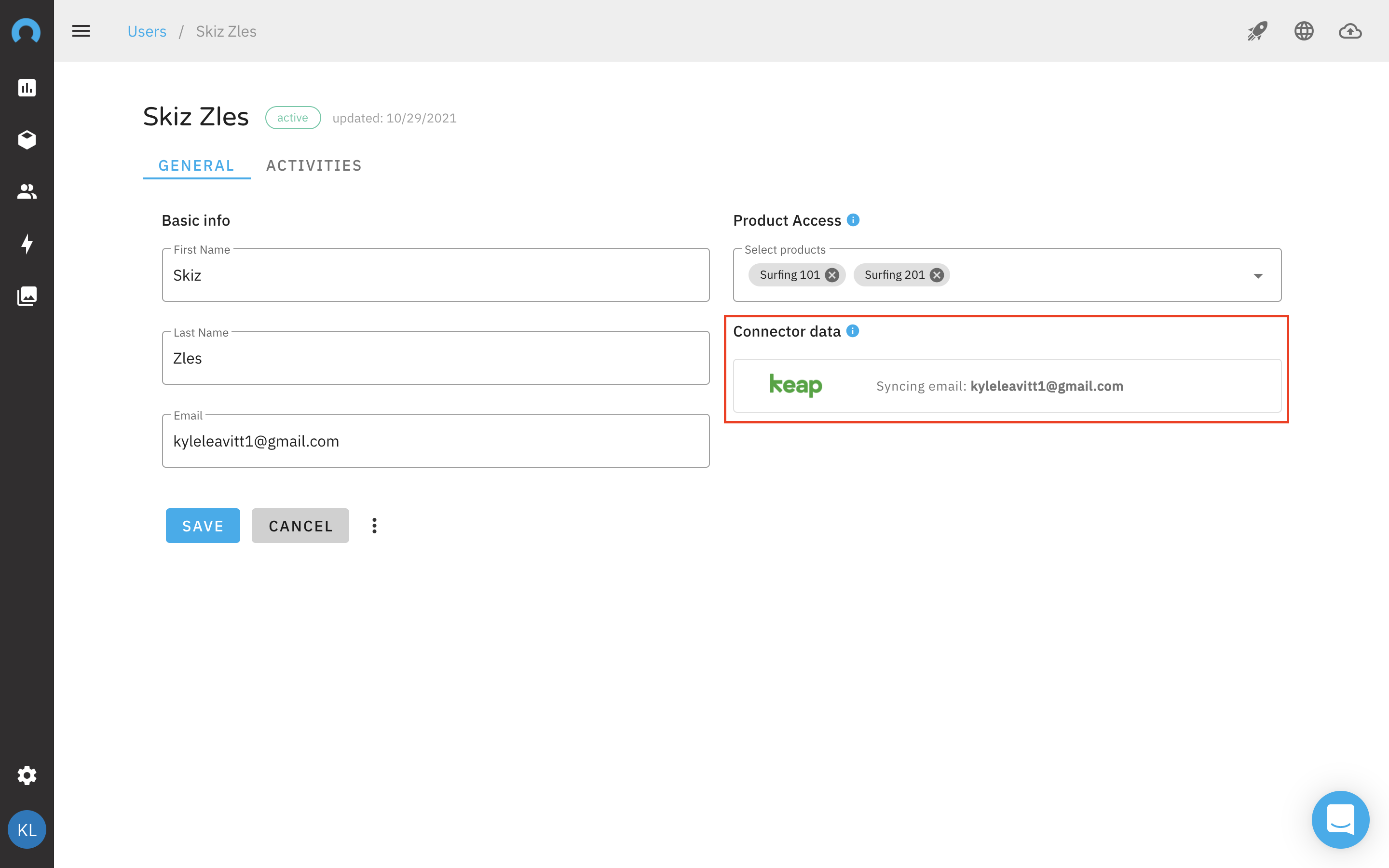The width and height of the screenshot is (1389, 868).
Task: Go to Users breadcrumb link
Action: (x=147, y=31)
